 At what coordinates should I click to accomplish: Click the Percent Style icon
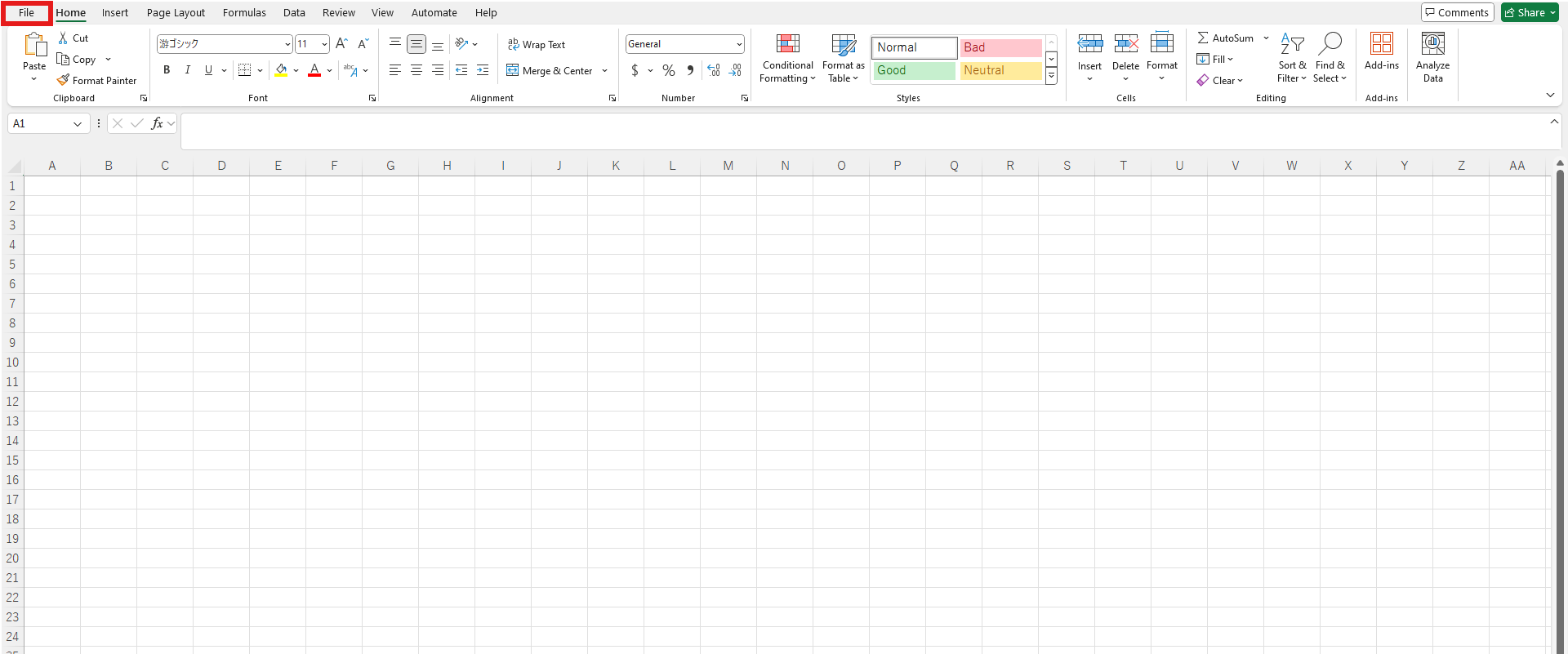pyautogui.click(x=669, y=70)
